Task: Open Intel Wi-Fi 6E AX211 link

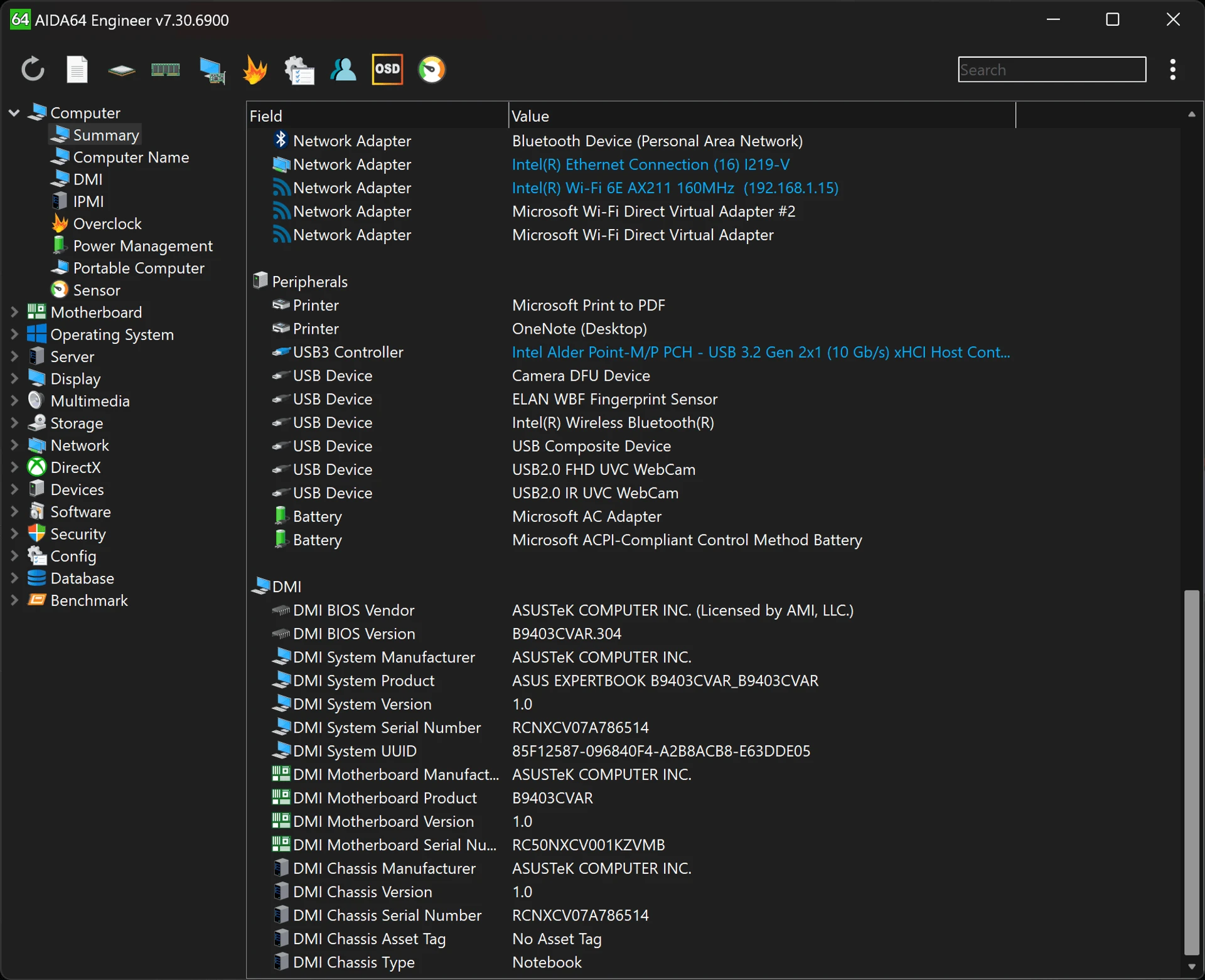Action: (x=675, y=188)
